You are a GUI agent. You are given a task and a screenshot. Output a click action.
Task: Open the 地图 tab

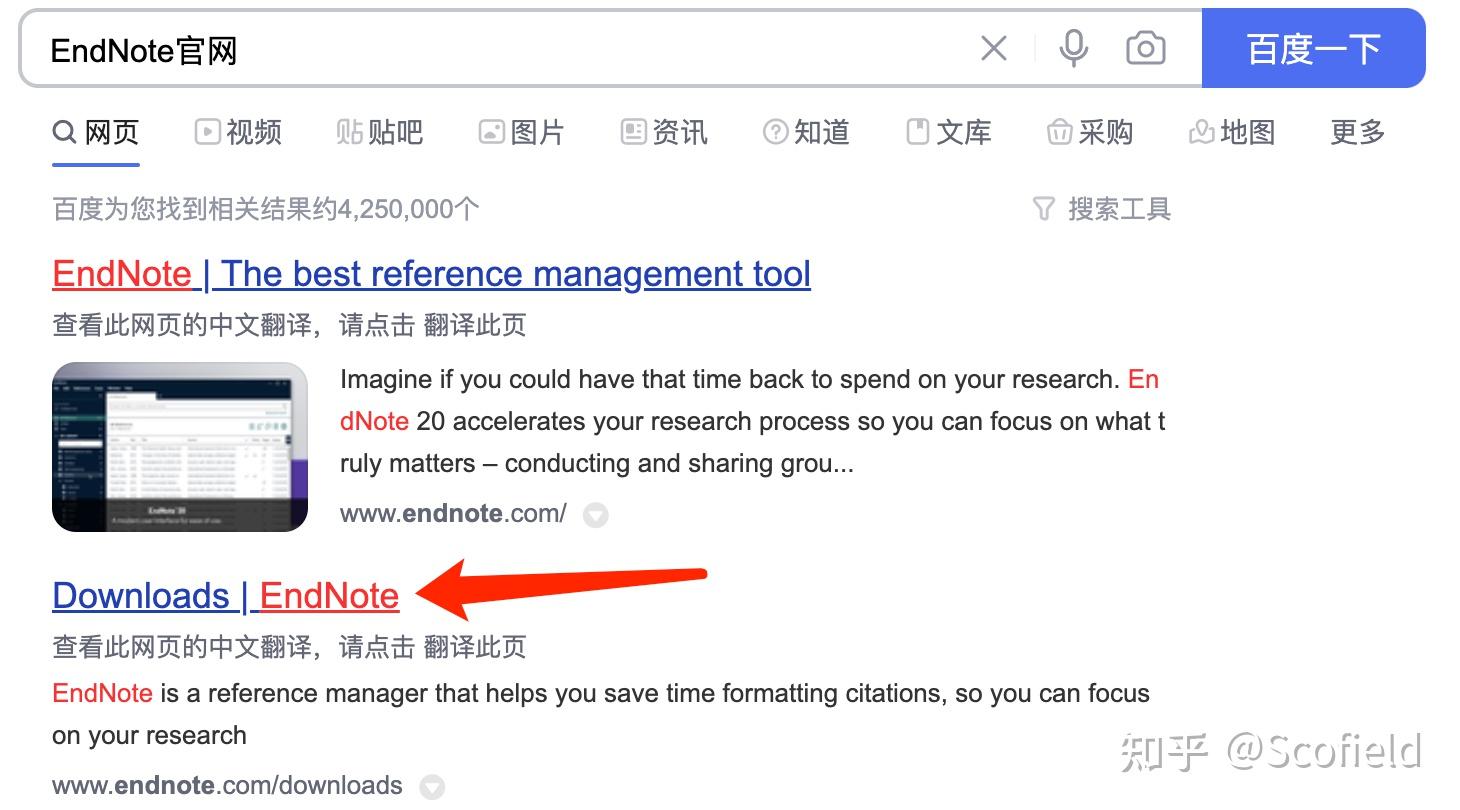1232,132
